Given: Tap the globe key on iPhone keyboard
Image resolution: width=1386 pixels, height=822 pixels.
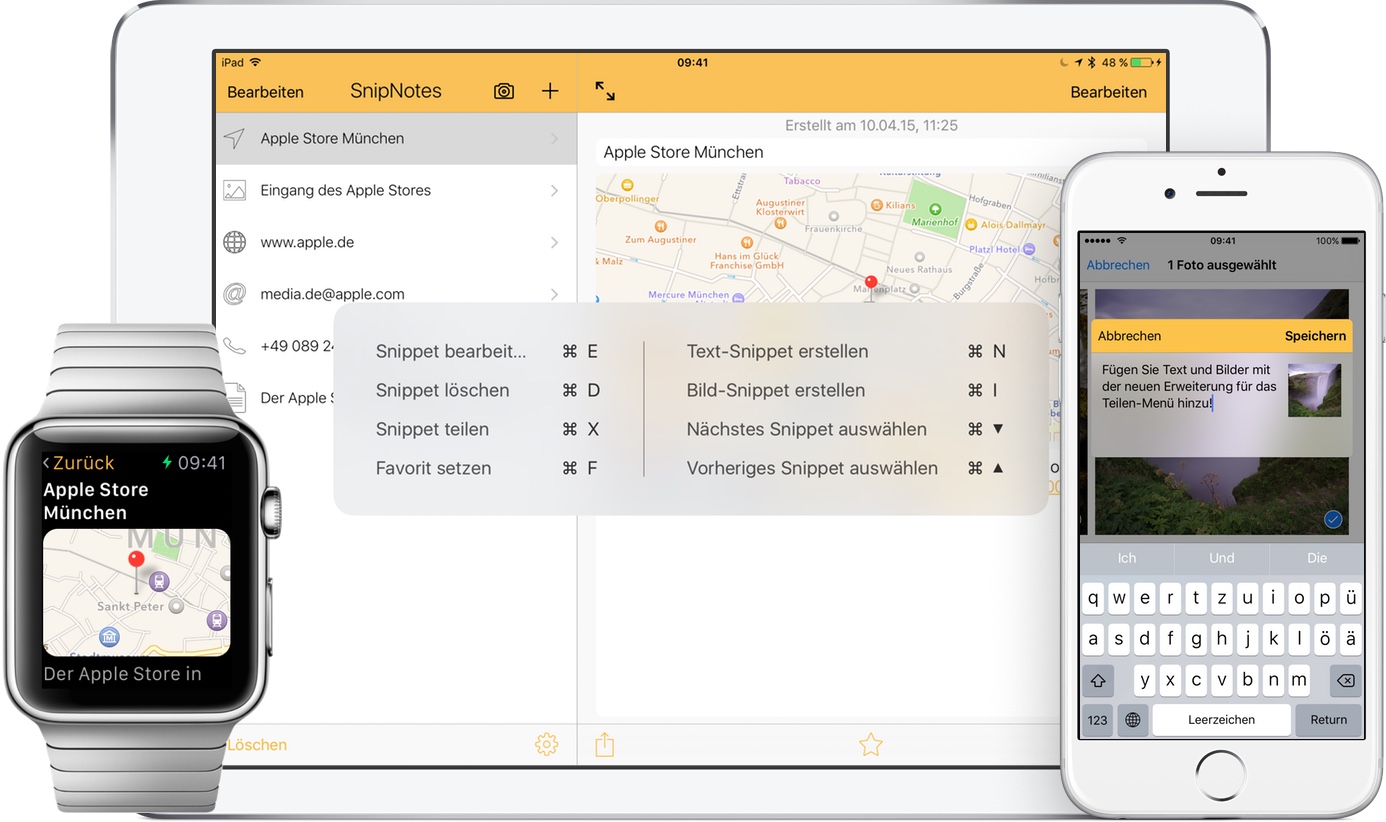Looking at the screenshot, I should click(1132, 720).
